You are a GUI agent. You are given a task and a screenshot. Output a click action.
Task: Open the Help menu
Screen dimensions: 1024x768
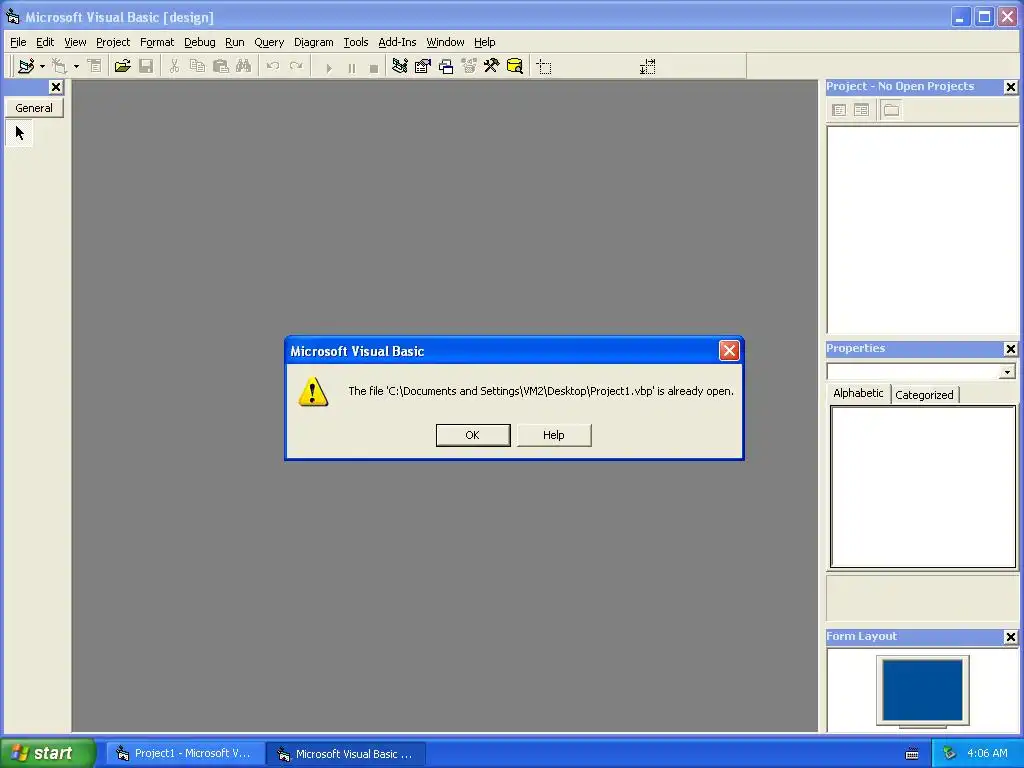[485, 42]
